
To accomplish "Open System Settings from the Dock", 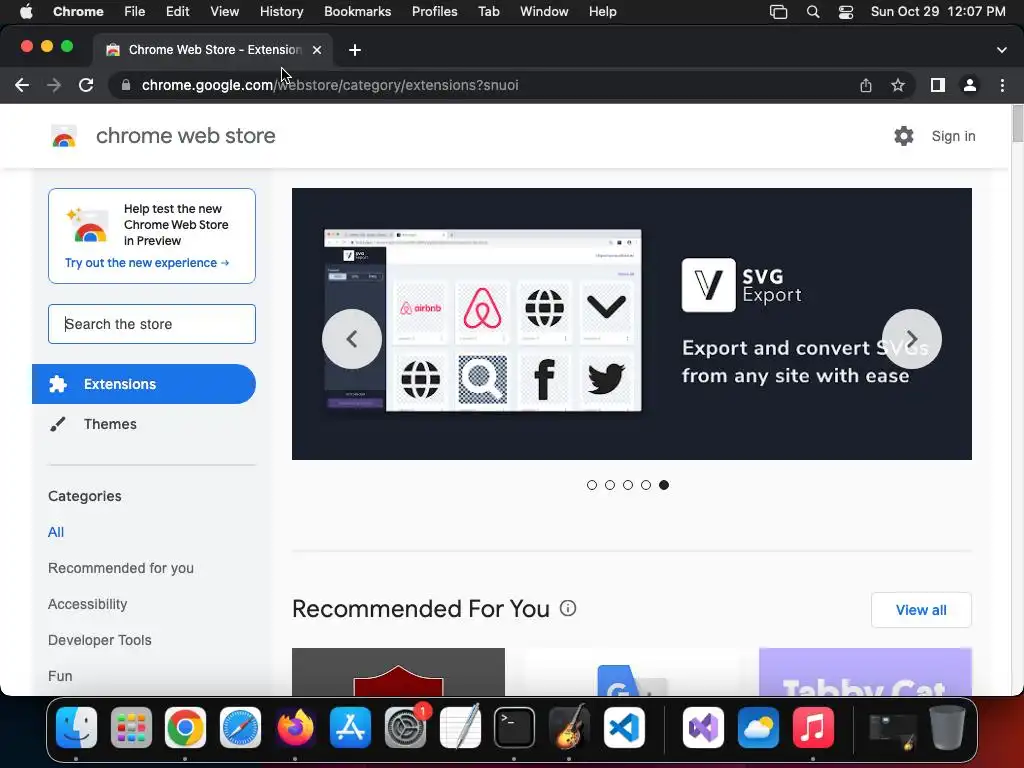I will coord(405,728).
